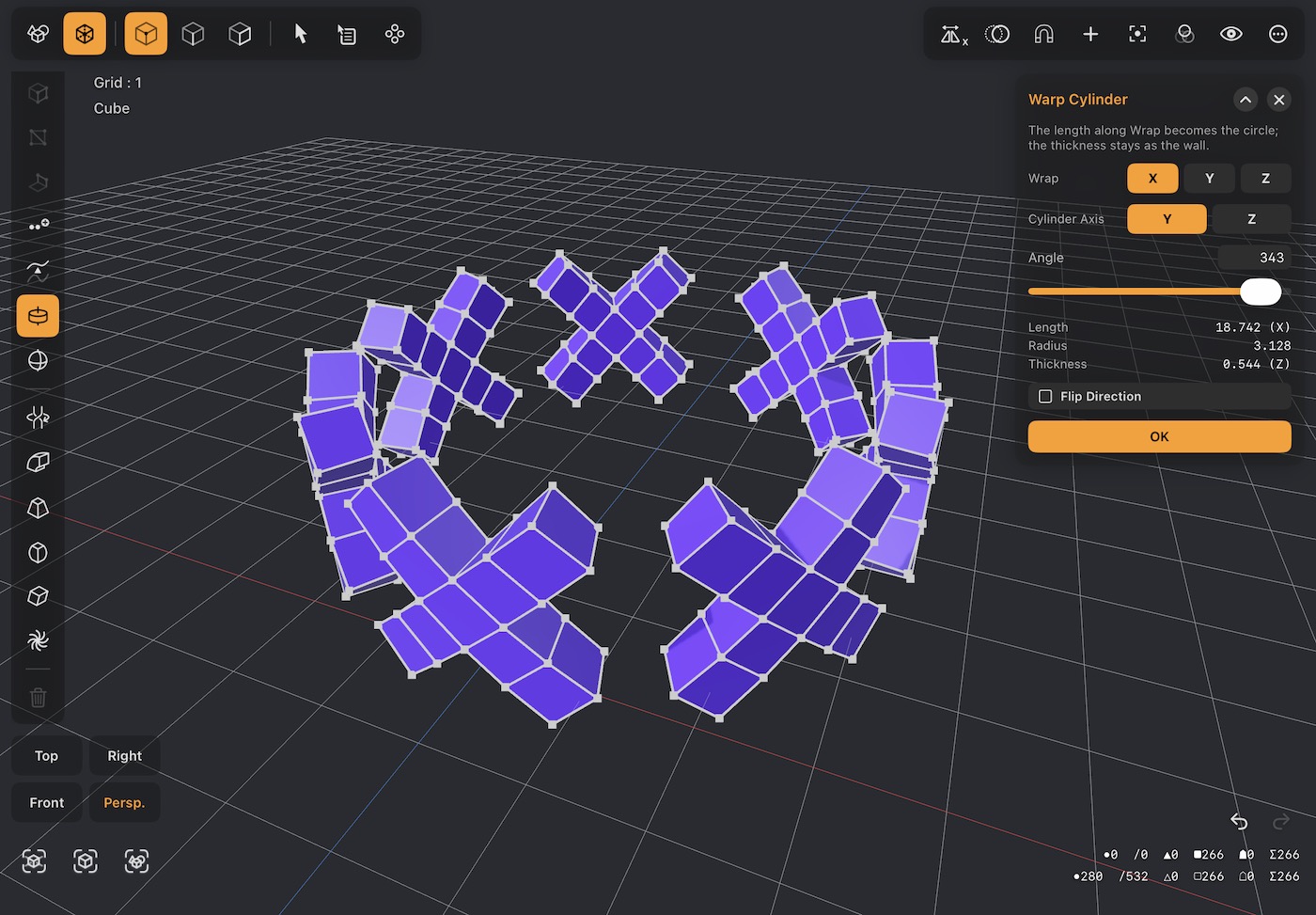Enable the Flip Direction checkbox
The height and width of the screenshot is (915, 1316).
[1045, 397]
